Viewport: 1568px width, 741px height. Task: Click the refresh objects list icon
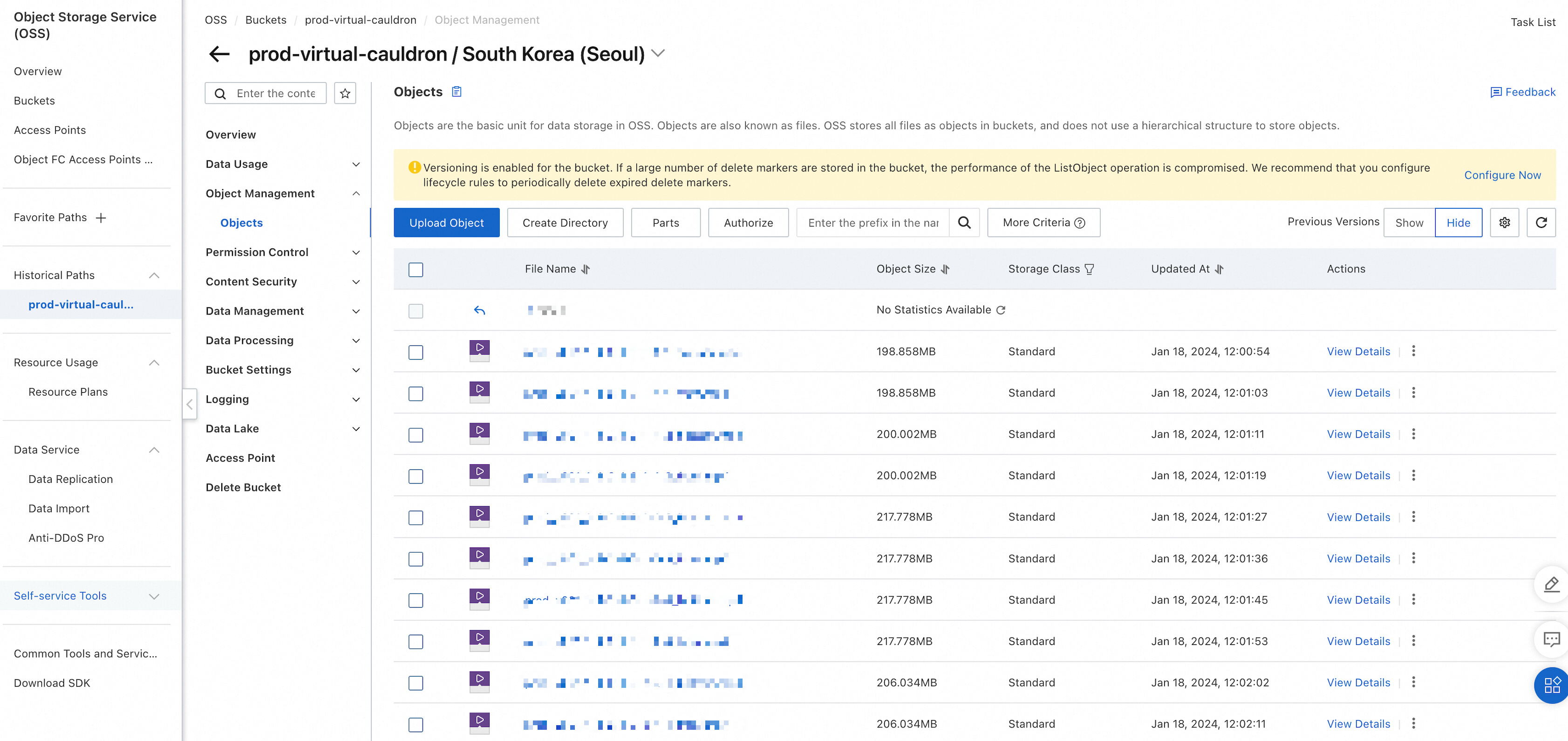tap(1541, 223)
